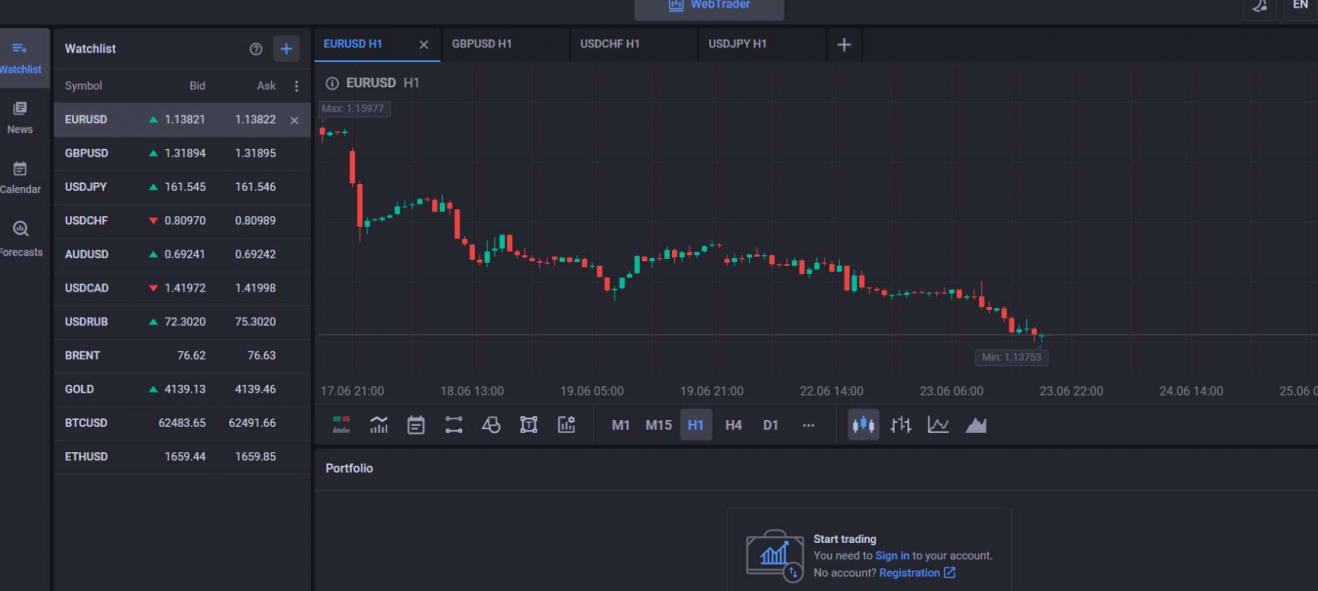Screen dimensions: 1318x591
Task: Select the H4 timeframe button
Action: point(733,425)
